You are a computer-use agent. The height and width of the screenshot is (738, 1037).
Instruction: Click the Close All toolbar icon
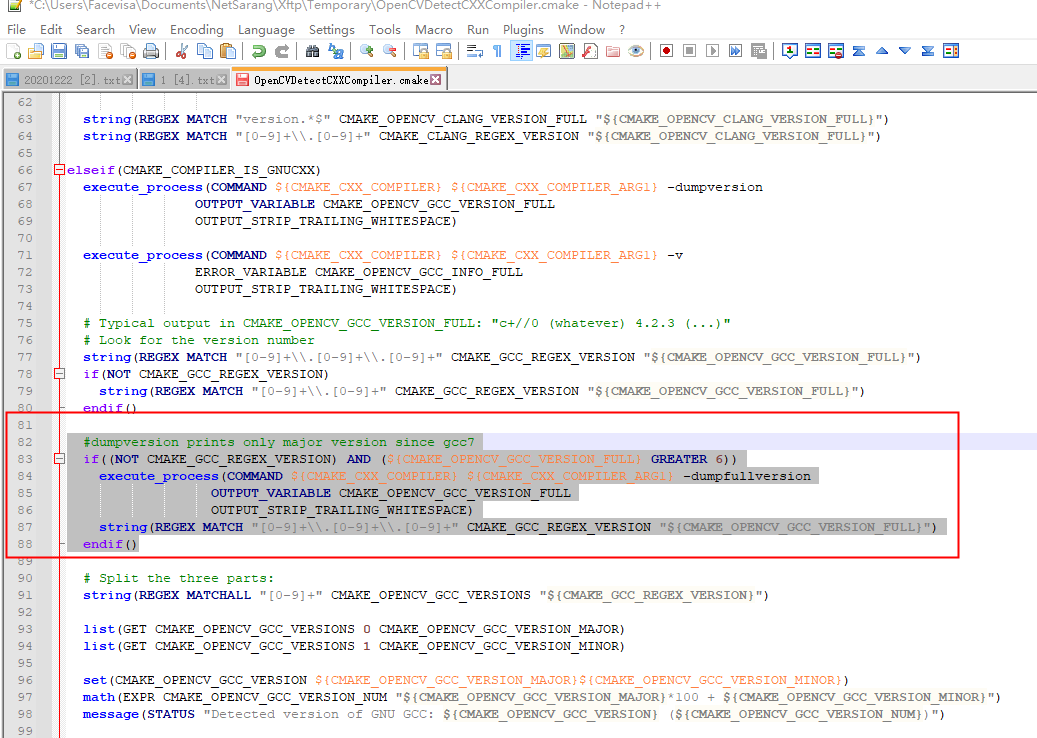[x=128, y=51]
